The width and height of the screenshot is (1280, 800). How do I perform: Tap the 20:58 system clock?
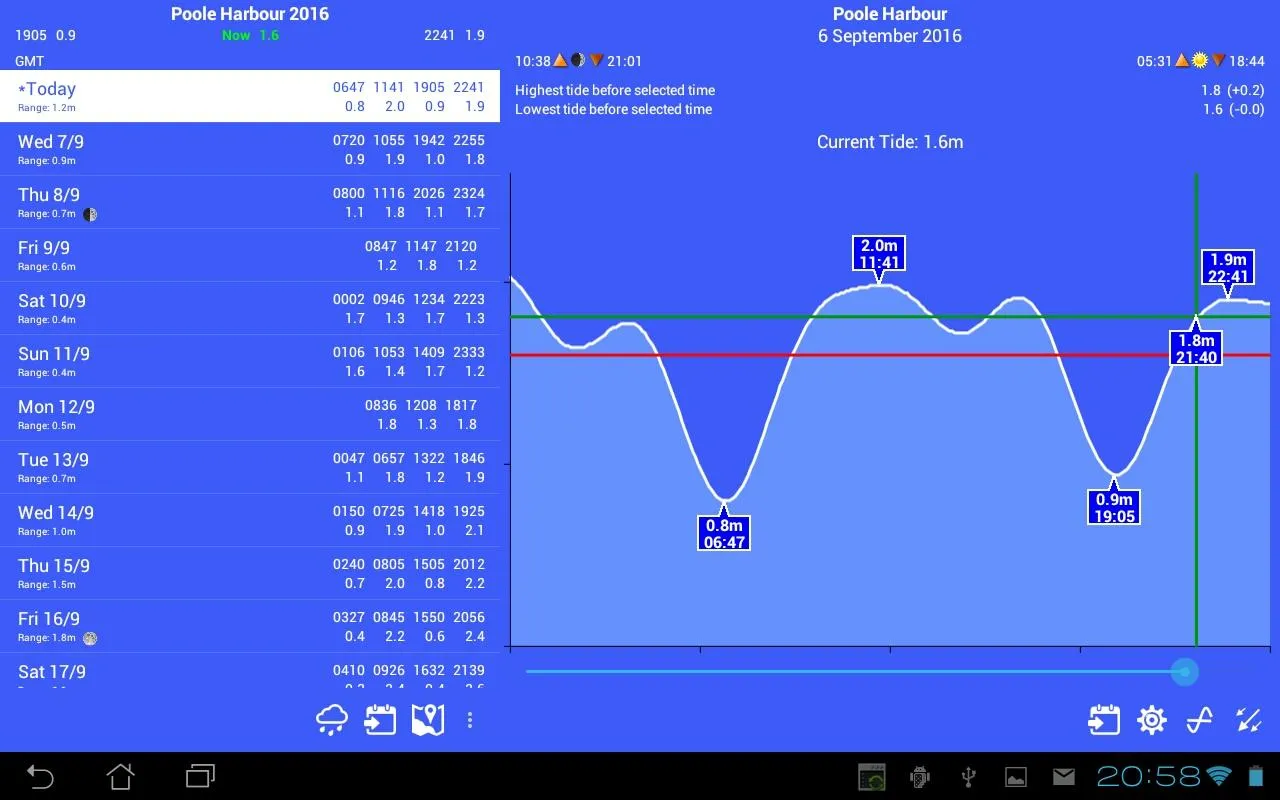[x=1148, y=776]
